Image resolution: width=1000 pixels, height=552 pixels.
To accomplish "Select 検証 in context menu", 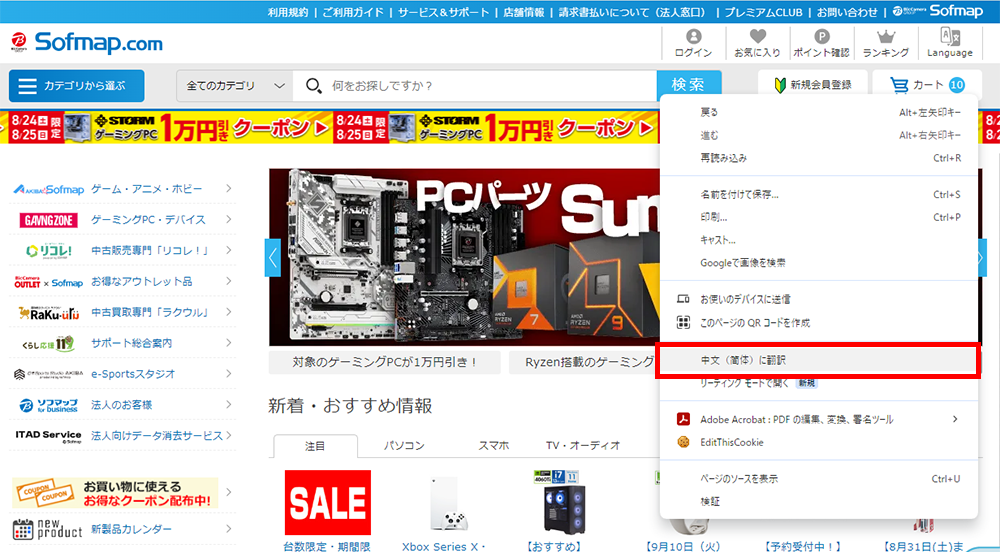I will 818,502.
